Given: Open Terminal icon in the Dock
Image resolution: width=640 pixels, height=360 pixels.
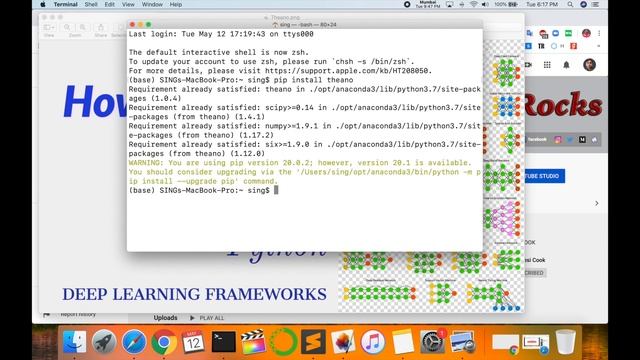Looking at the screenshot, I should click(223, 341).
